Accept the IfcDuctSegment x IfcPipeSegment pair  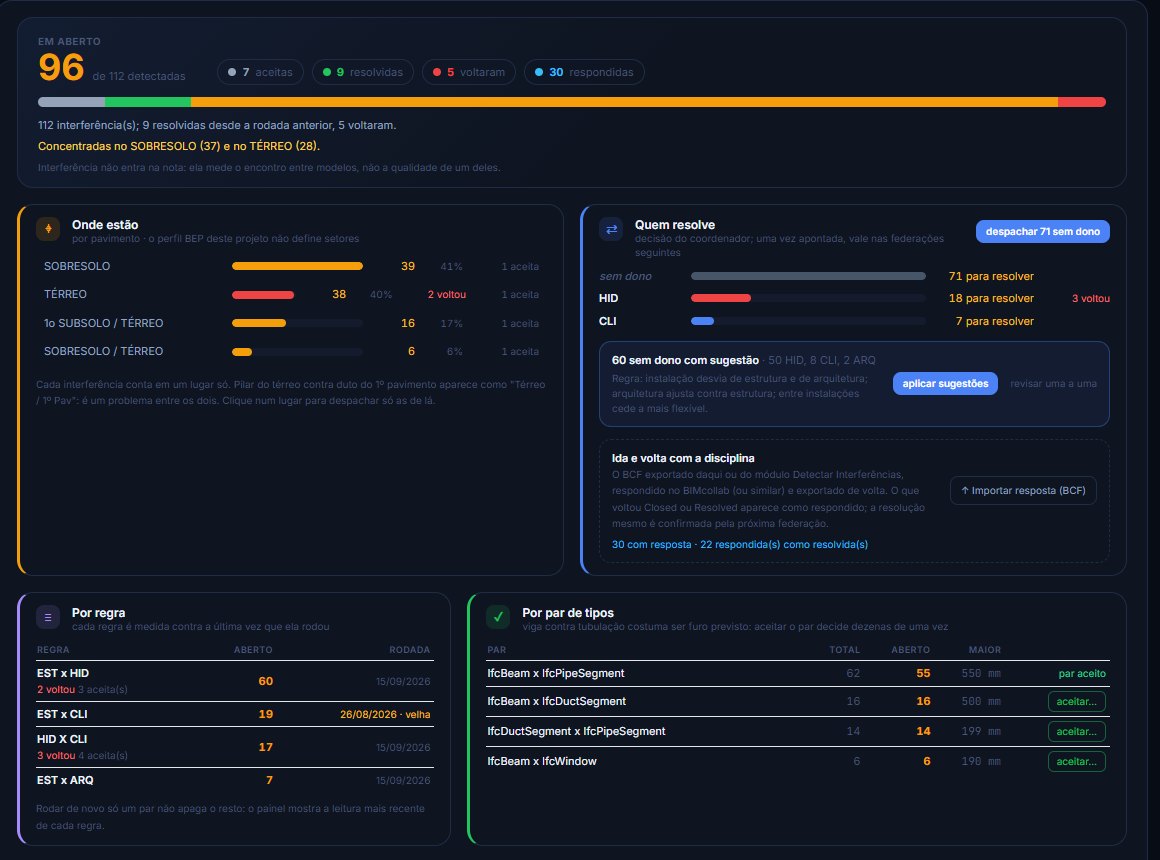point(1076,731)
